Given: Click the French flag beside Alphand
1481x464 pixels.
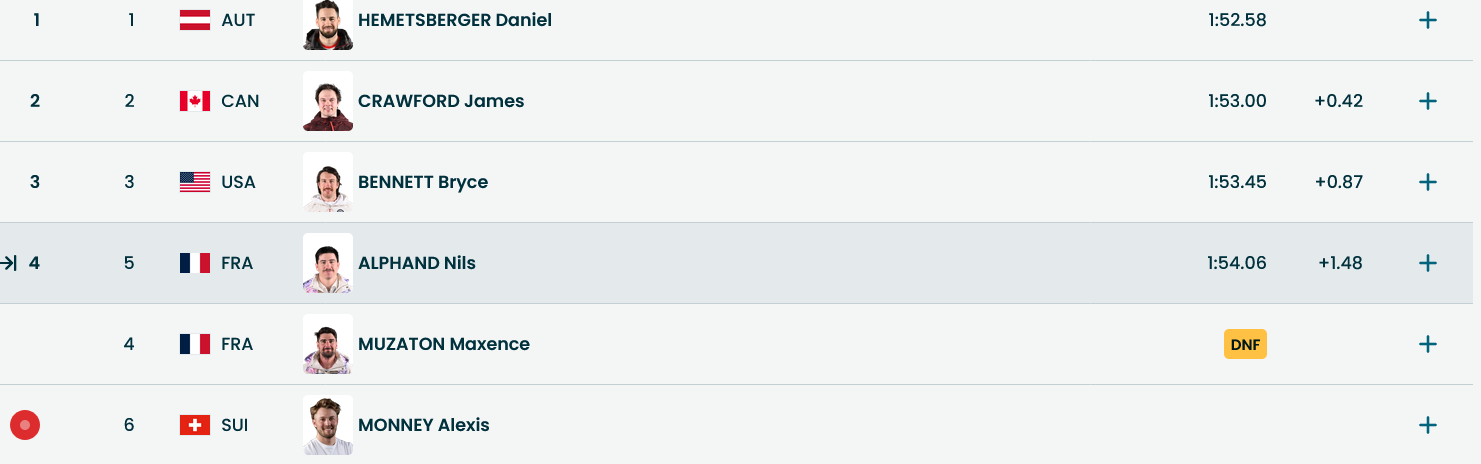Looking at the screenshot, I should tap(194, 263).
